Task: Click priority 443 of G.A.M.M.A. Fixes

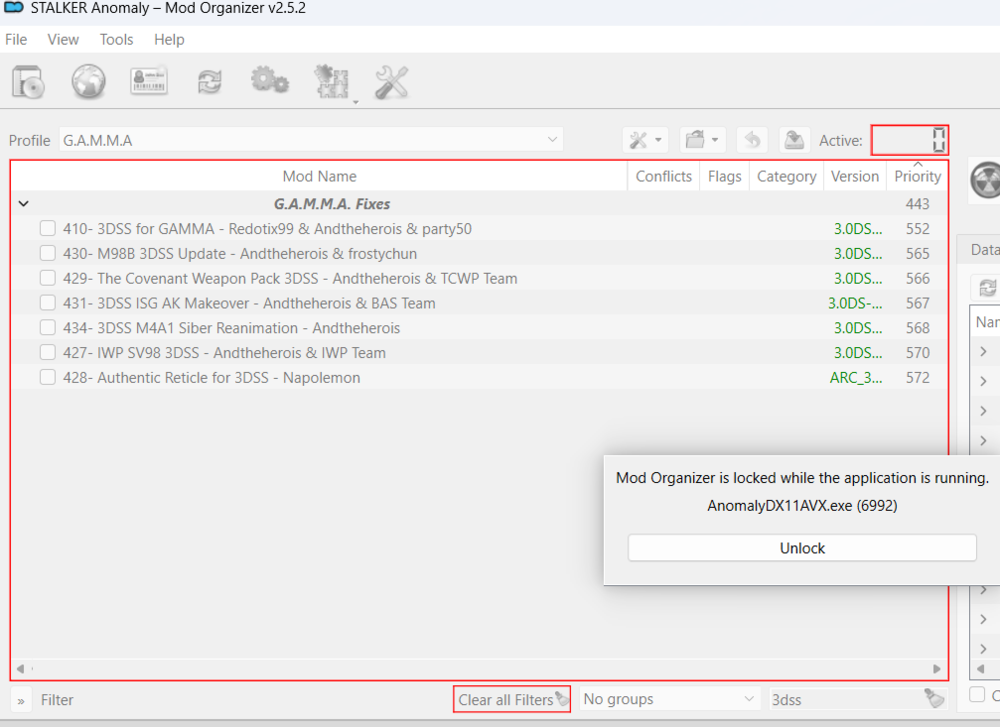Action: click(x=918, y=204)
